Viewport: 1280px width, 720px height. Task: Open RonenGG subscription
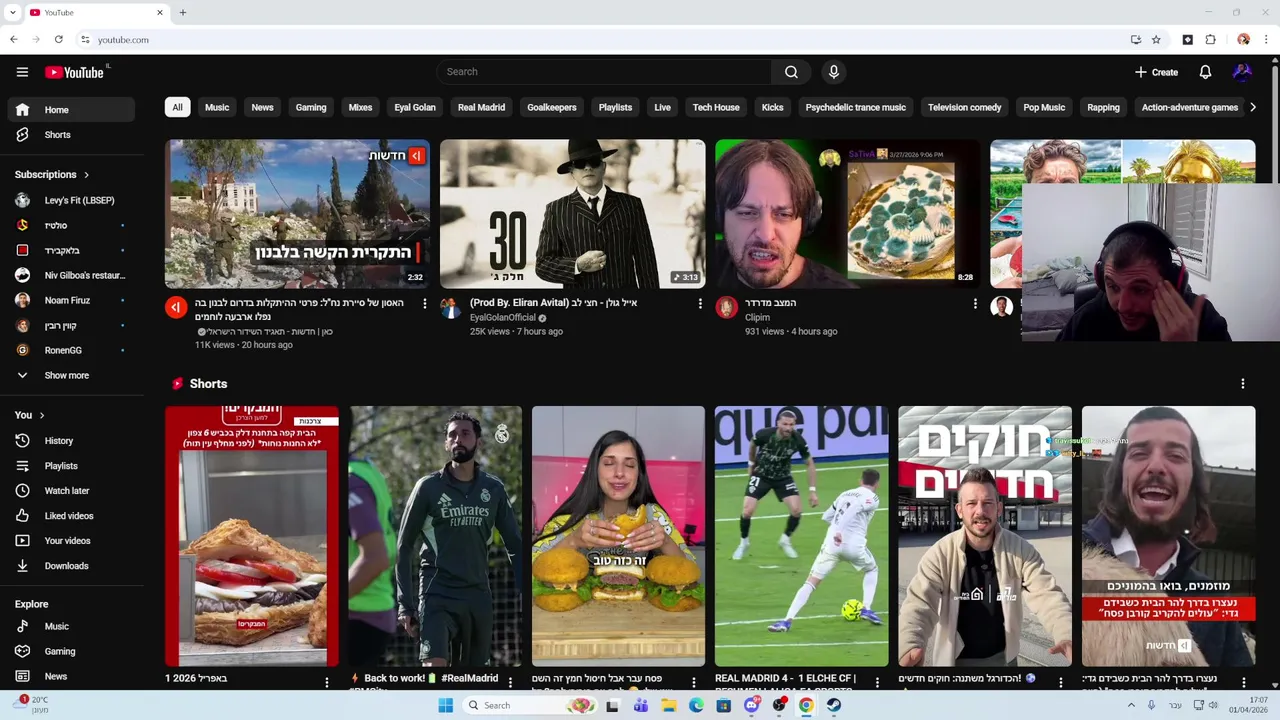71,351
